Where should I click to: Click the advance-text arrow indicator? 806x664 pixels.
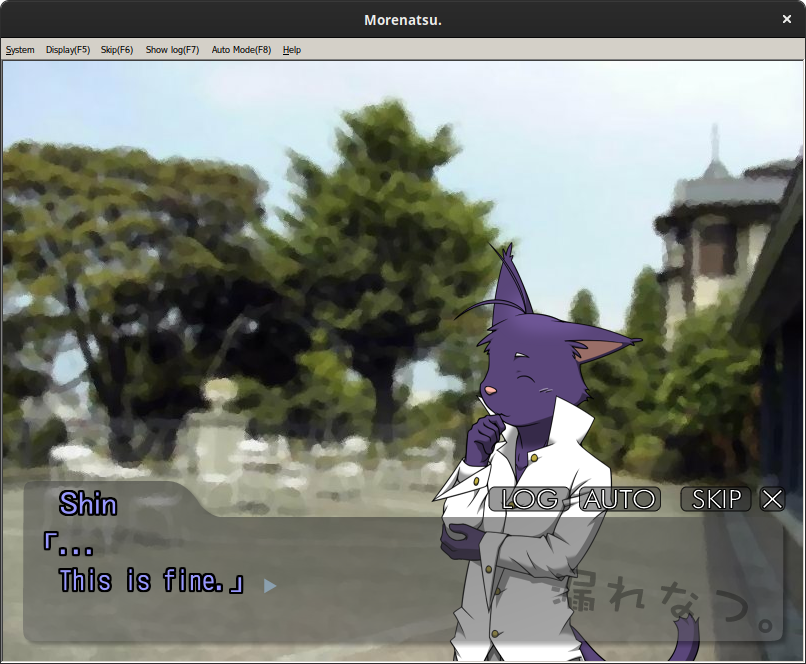click(270, 586)
